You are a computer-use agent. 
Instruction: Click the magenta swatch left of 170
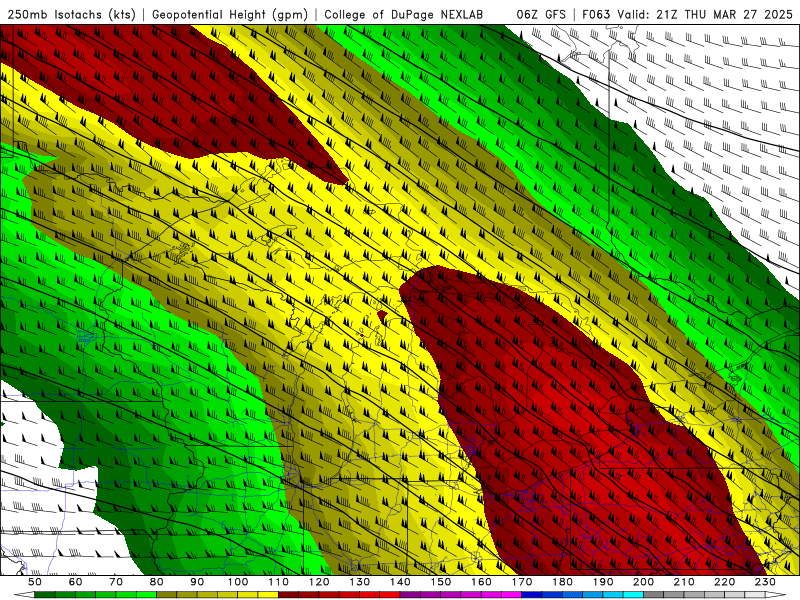click(x=511, y=595)
